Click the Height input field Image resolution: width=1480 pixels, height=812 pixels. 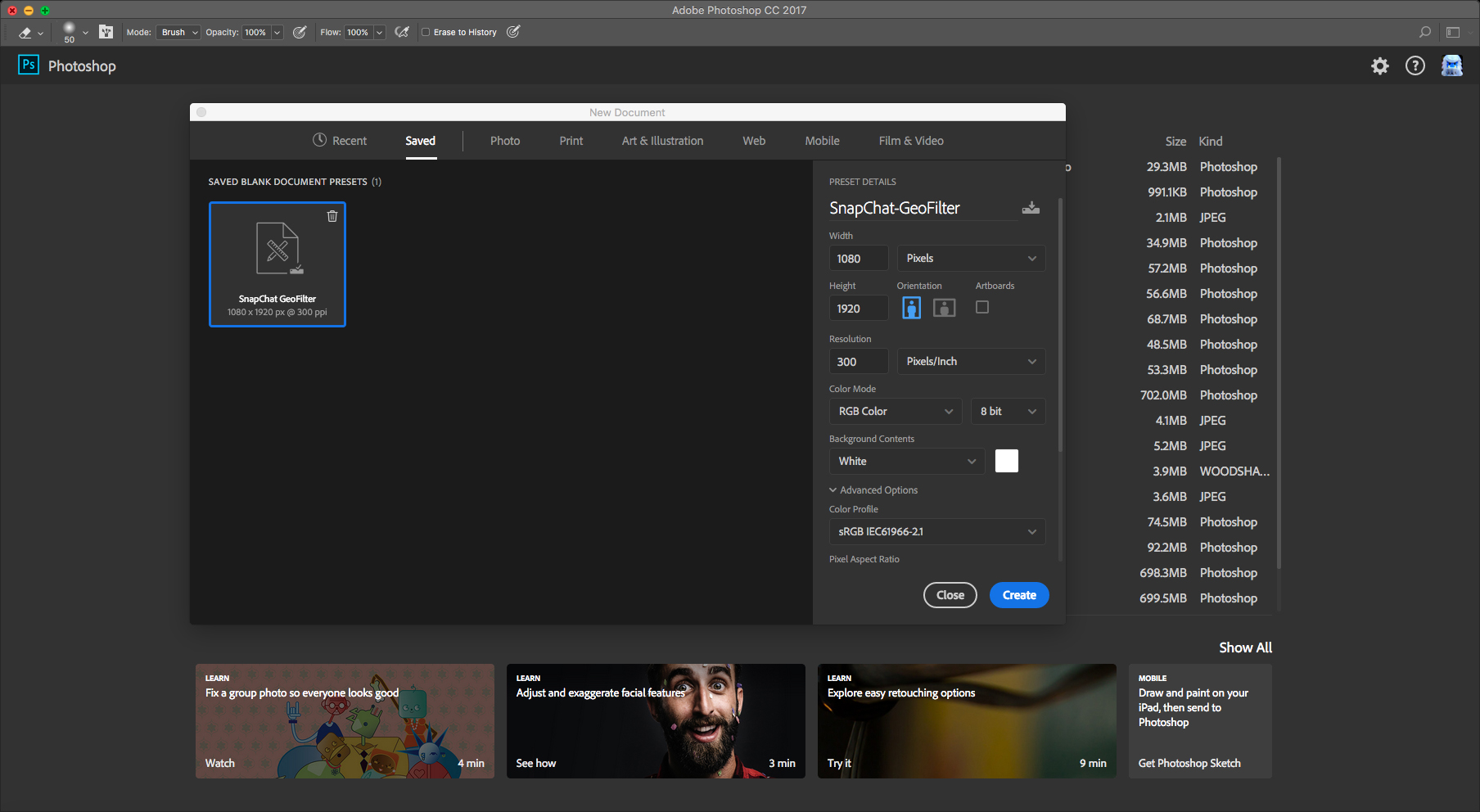[859, 309]
